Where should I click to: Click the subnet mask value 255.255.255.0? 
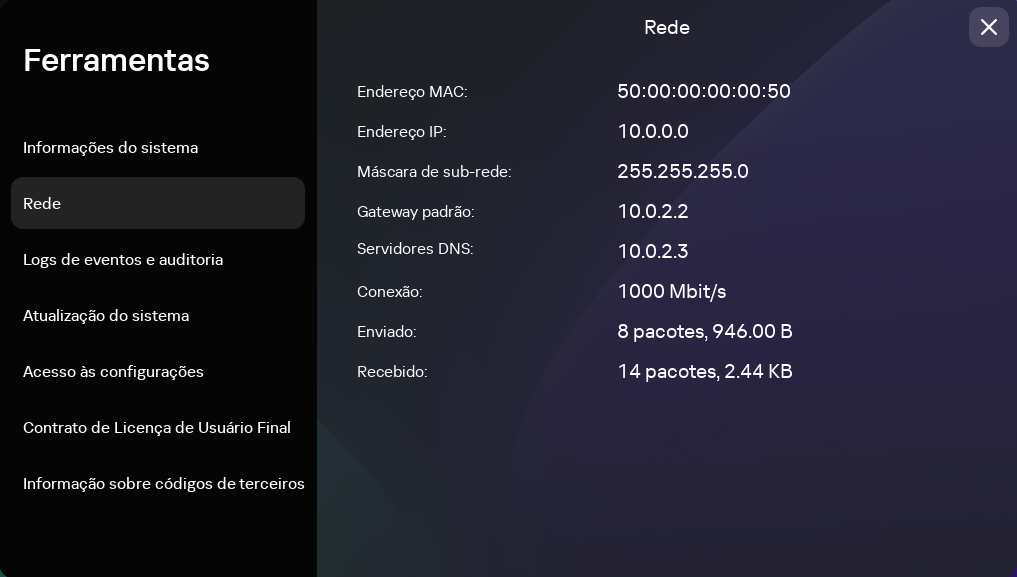click(683, 172)
